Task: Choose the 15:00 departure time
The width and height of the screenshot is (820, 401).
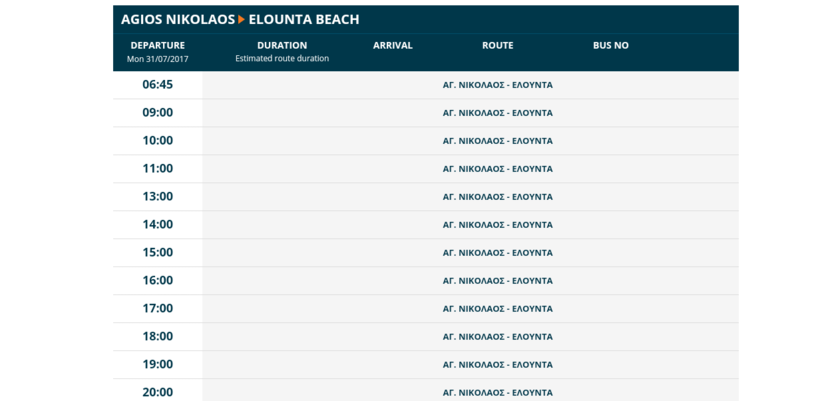Action: coord(157,253)
